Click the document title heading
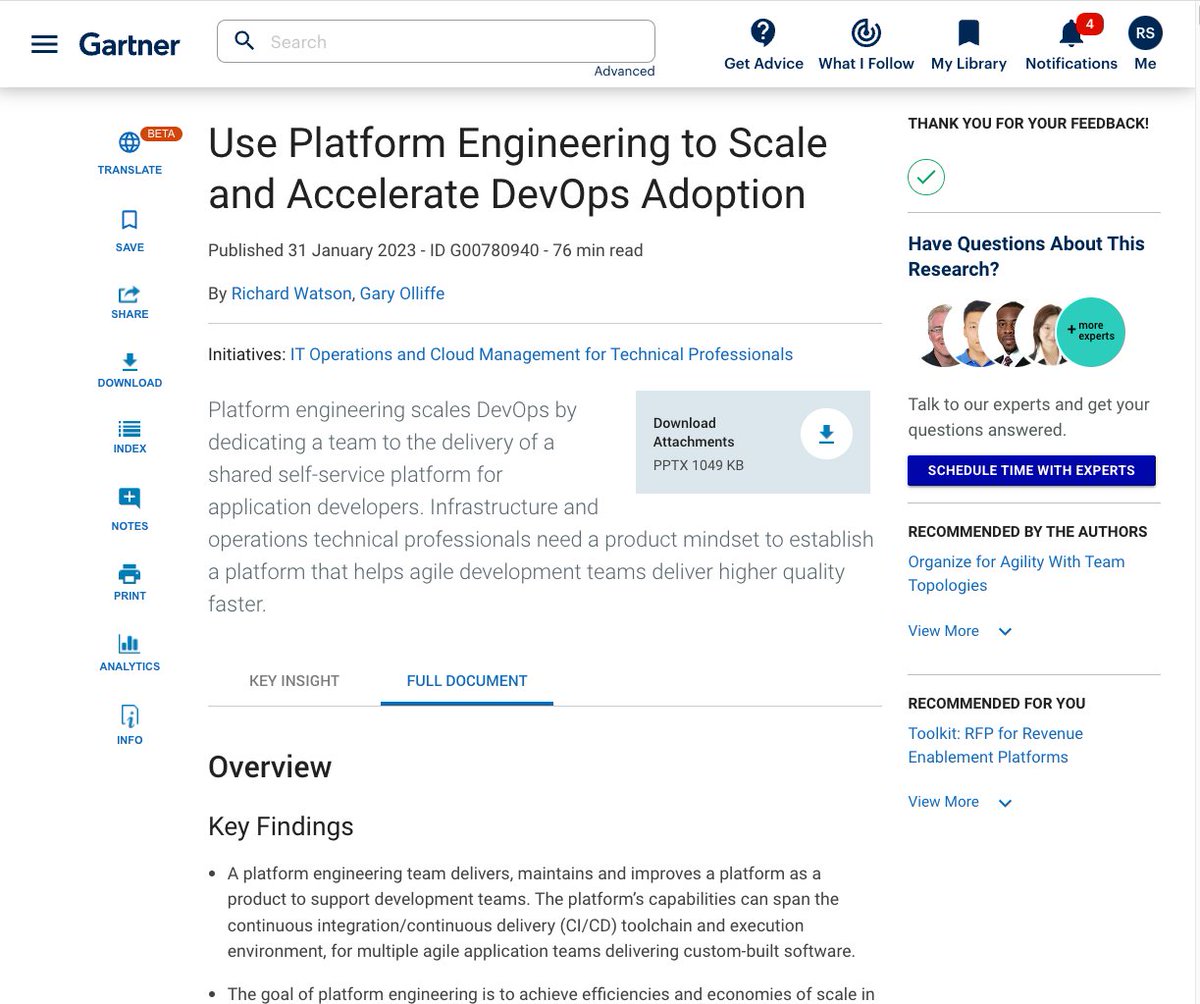 [x=518, y=168]
